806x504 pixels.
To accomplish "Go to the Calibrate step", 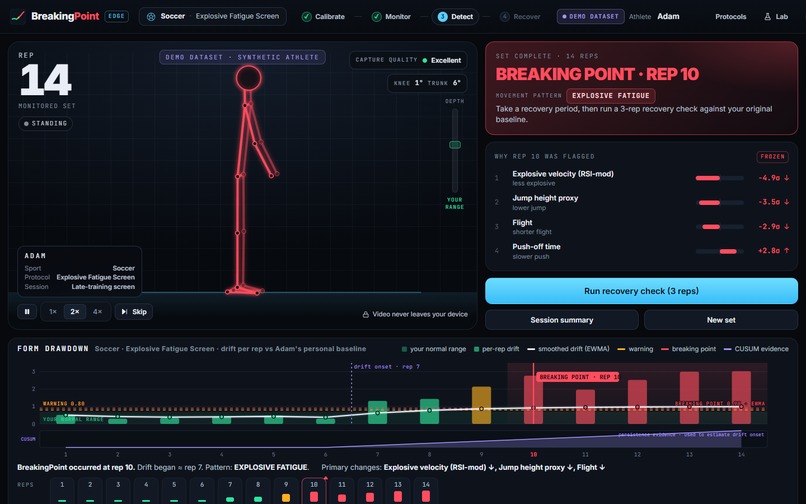I will [x=323, y=16].
